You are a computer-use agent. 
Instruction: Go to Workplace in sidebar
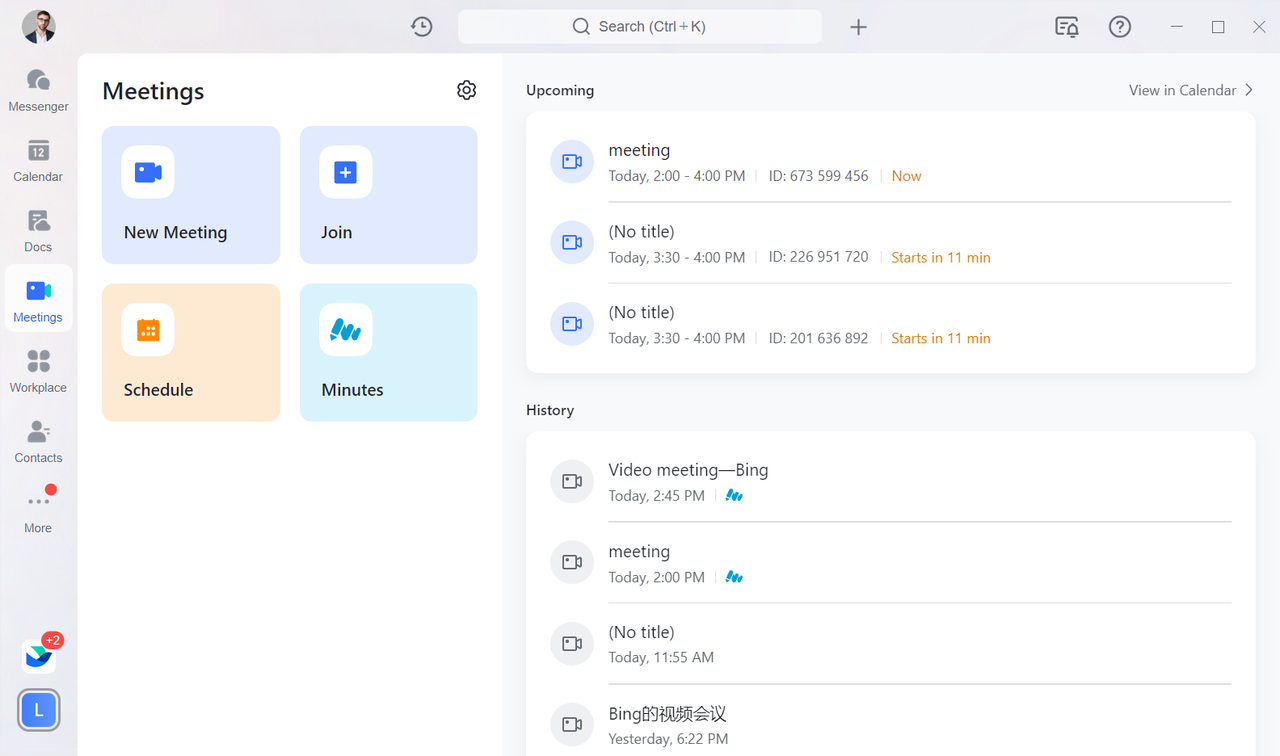click(x=38, y=371)
